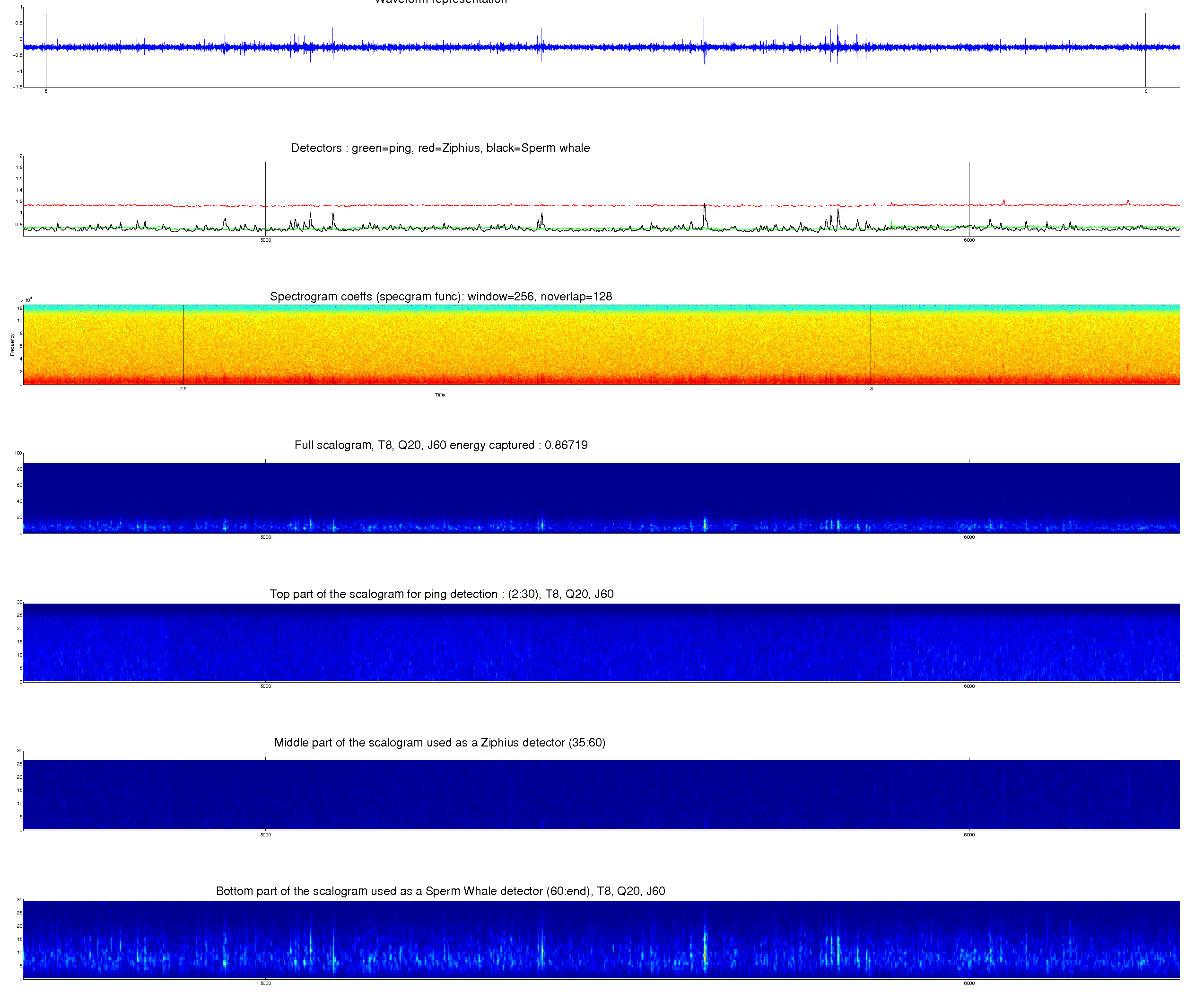Click the Ziphius detector scalogram title
Image resolution: width=1204 pixels, height=1001 pixels.
(439, 742)
